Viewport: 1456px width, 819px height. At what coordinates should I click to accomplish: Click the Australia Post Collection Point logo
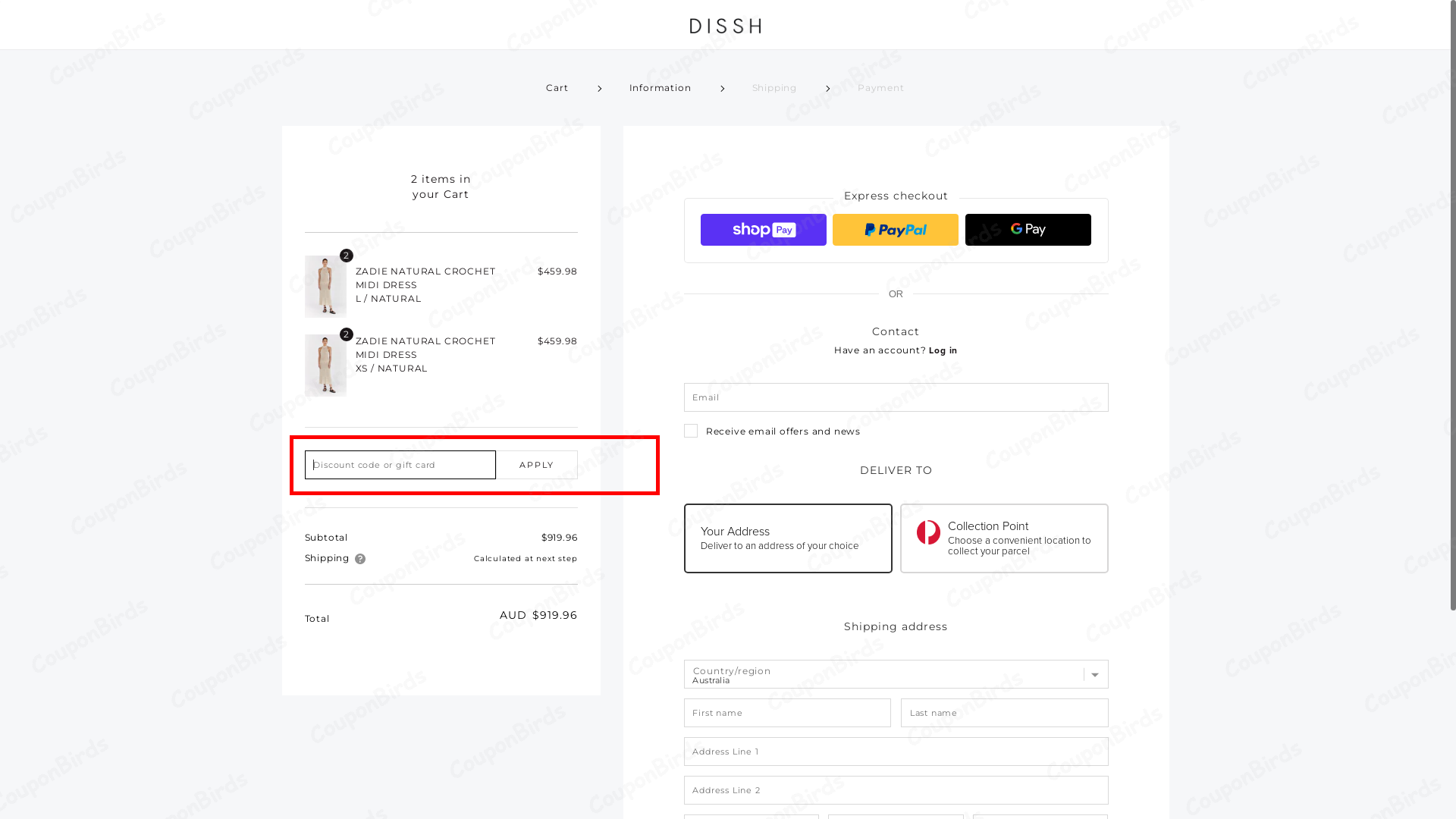point(930,533)
